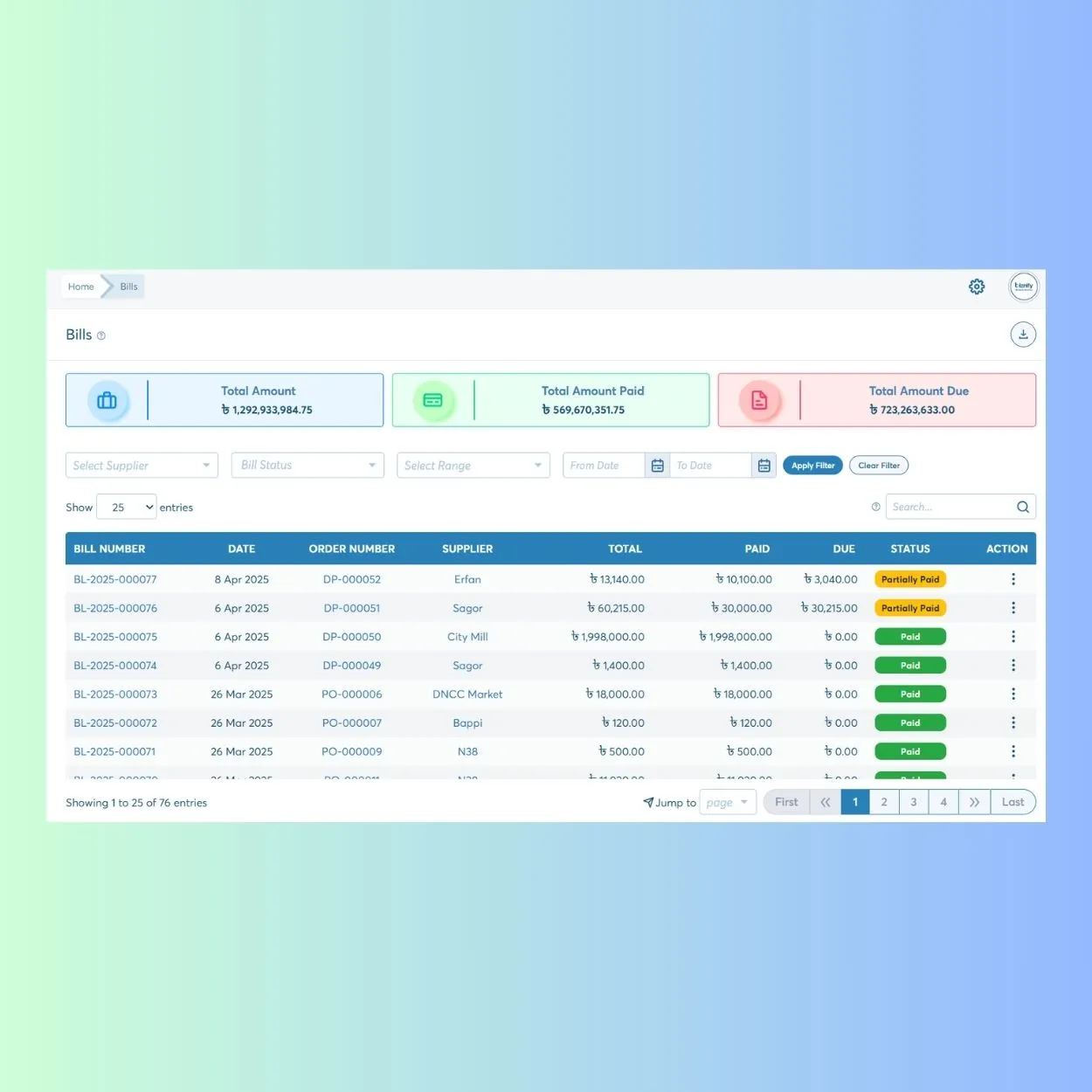Open the Show entries count selector
1092x1092 pixels.
pos(126,507)
